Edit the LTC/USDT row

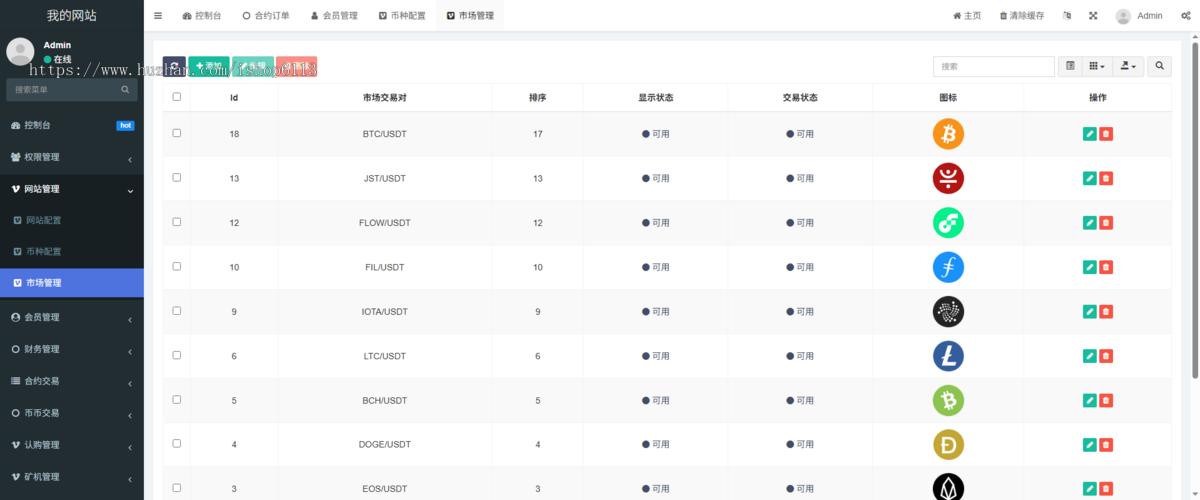point(1090,356)
